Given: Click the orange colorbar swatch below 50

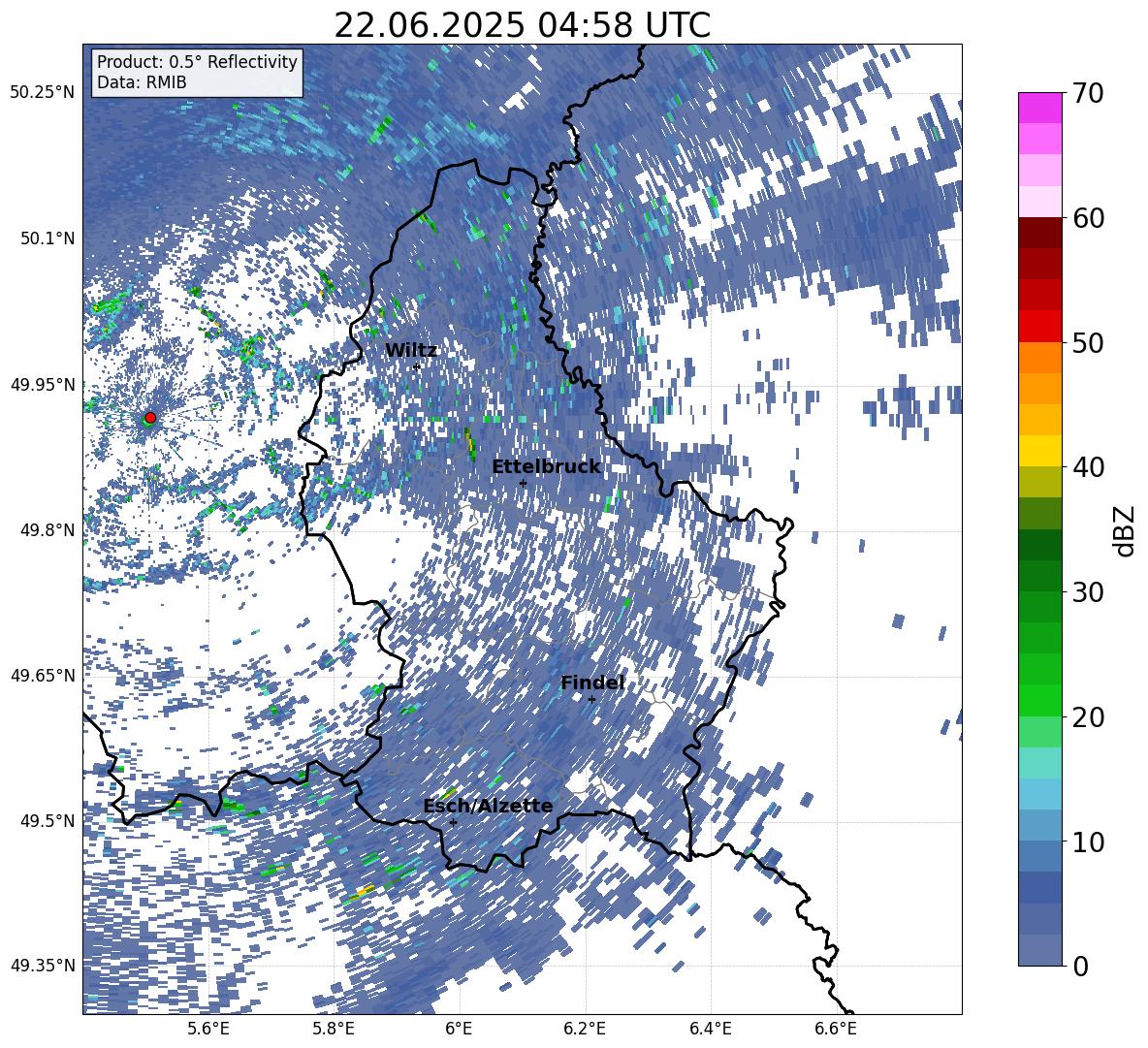Looking at the screenshot, I should (x=1039, y=357).
